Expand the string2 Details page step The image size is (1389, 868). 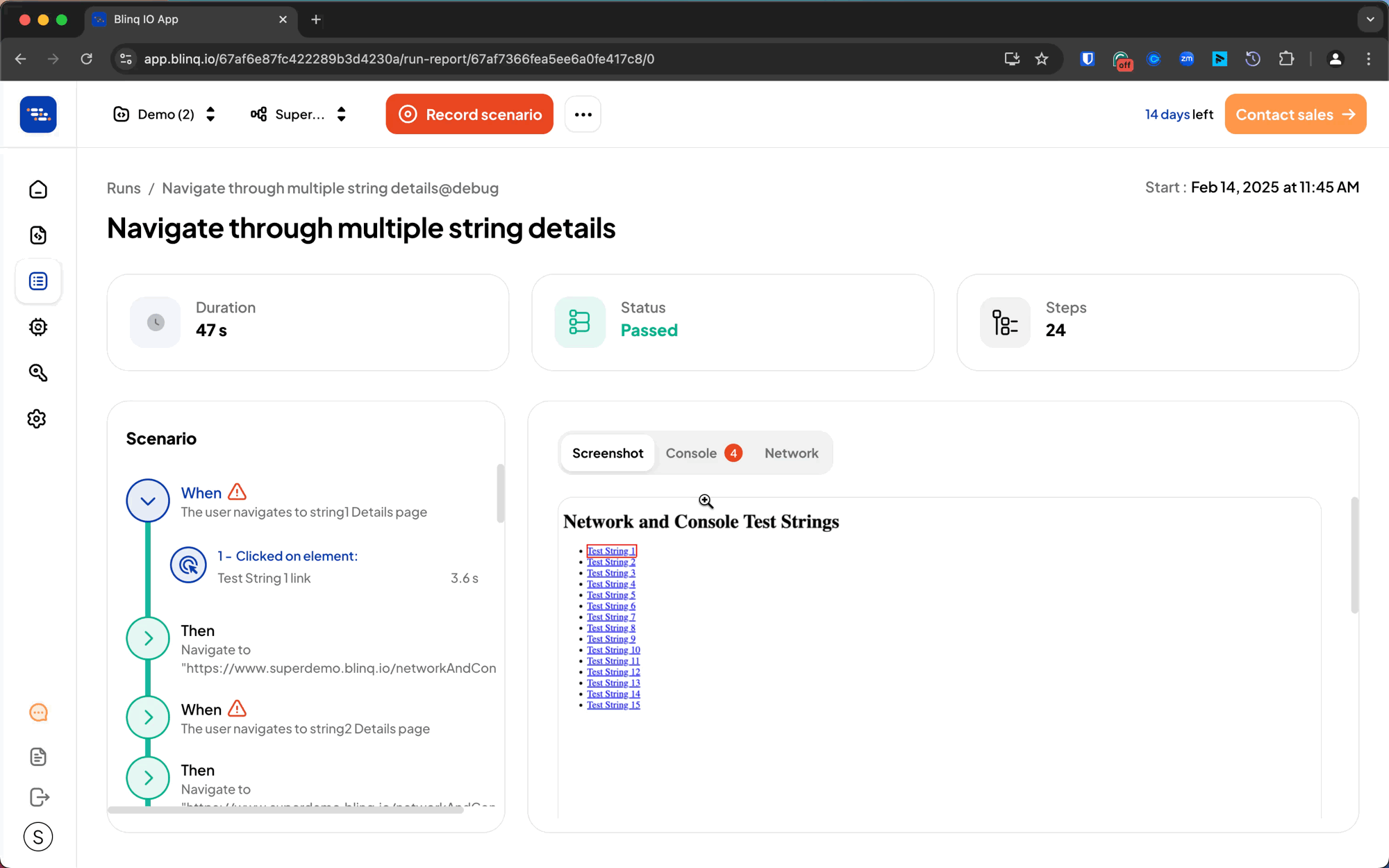click(148, 717)
